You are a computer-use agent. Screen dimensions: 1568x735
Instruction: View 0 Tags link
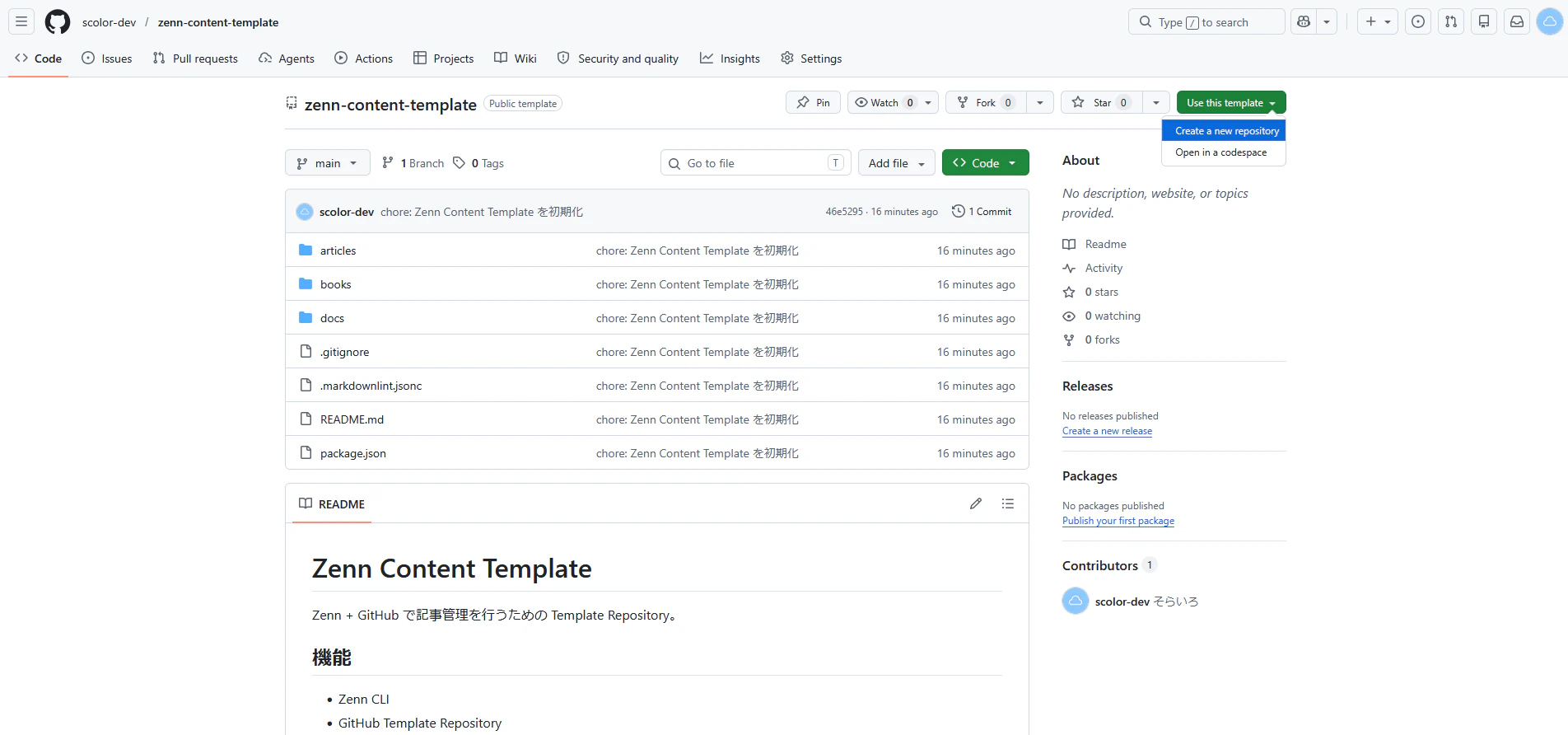[478, 163]
